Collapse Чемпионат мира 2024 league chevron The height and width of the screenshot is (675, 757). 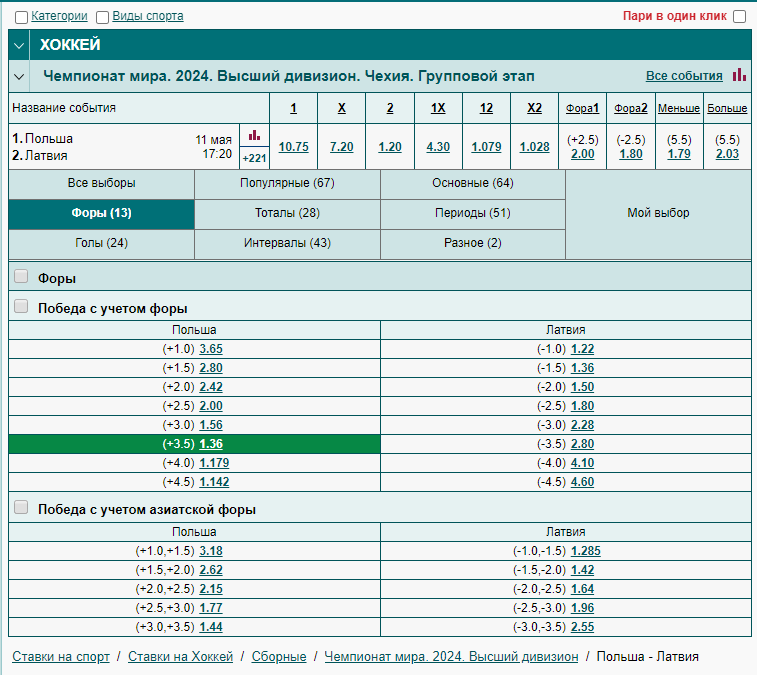[x=19, y=76]
